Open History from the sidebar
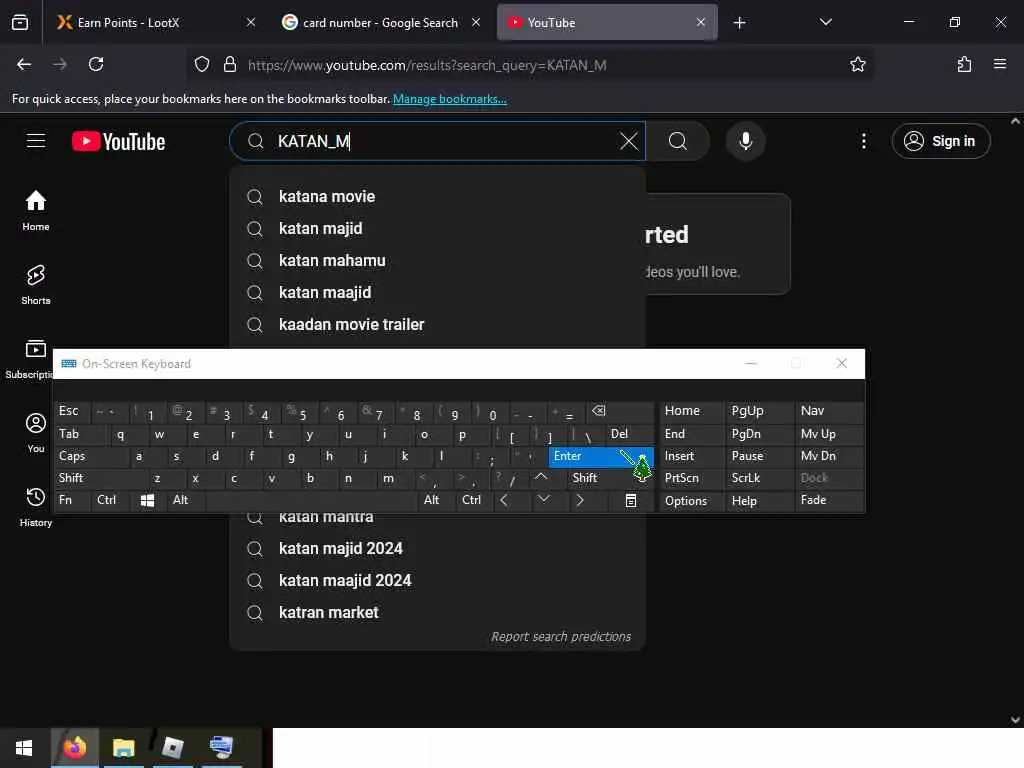 (36, 507)
